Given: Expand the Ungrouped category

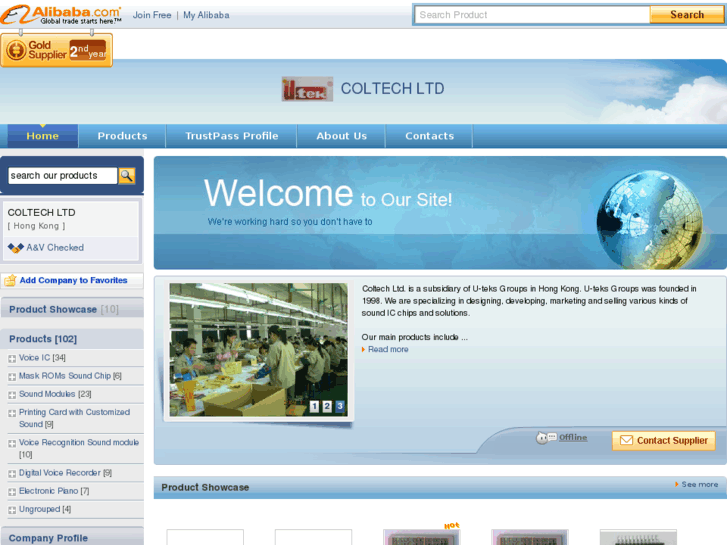Looking at the screenshot, I should point(12,510).
